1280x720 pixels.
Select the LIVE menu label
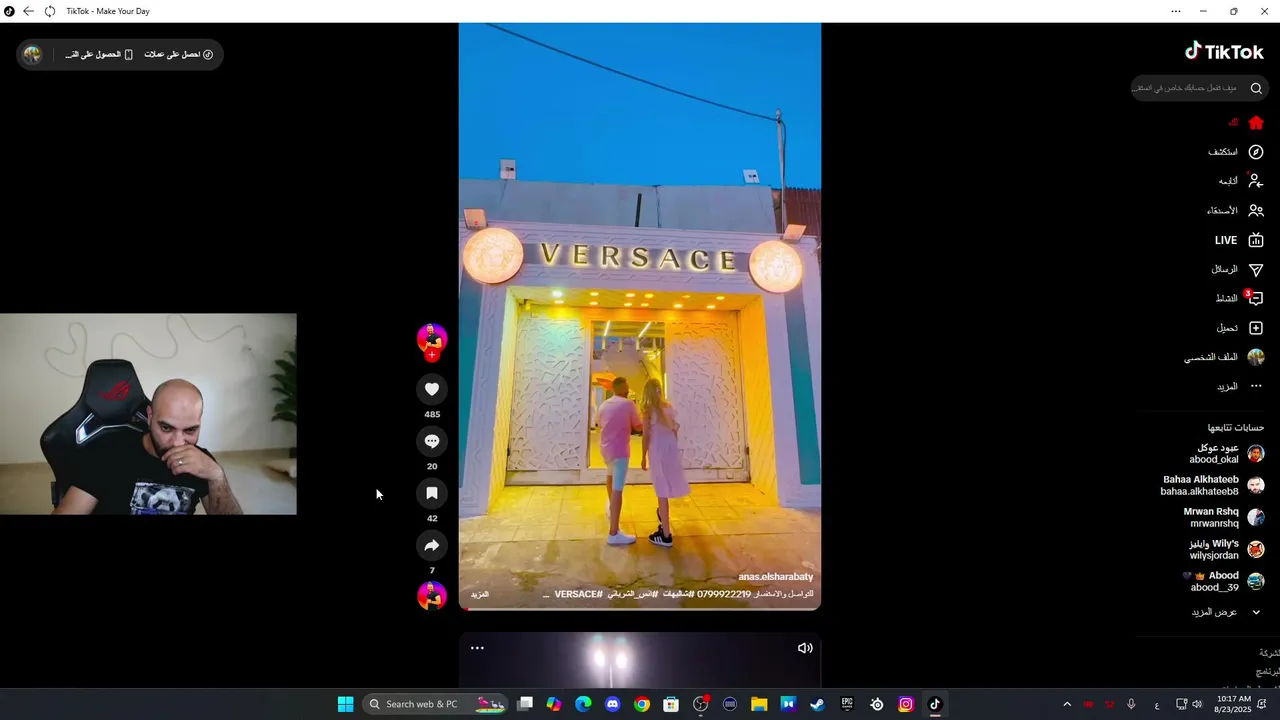1226,240
